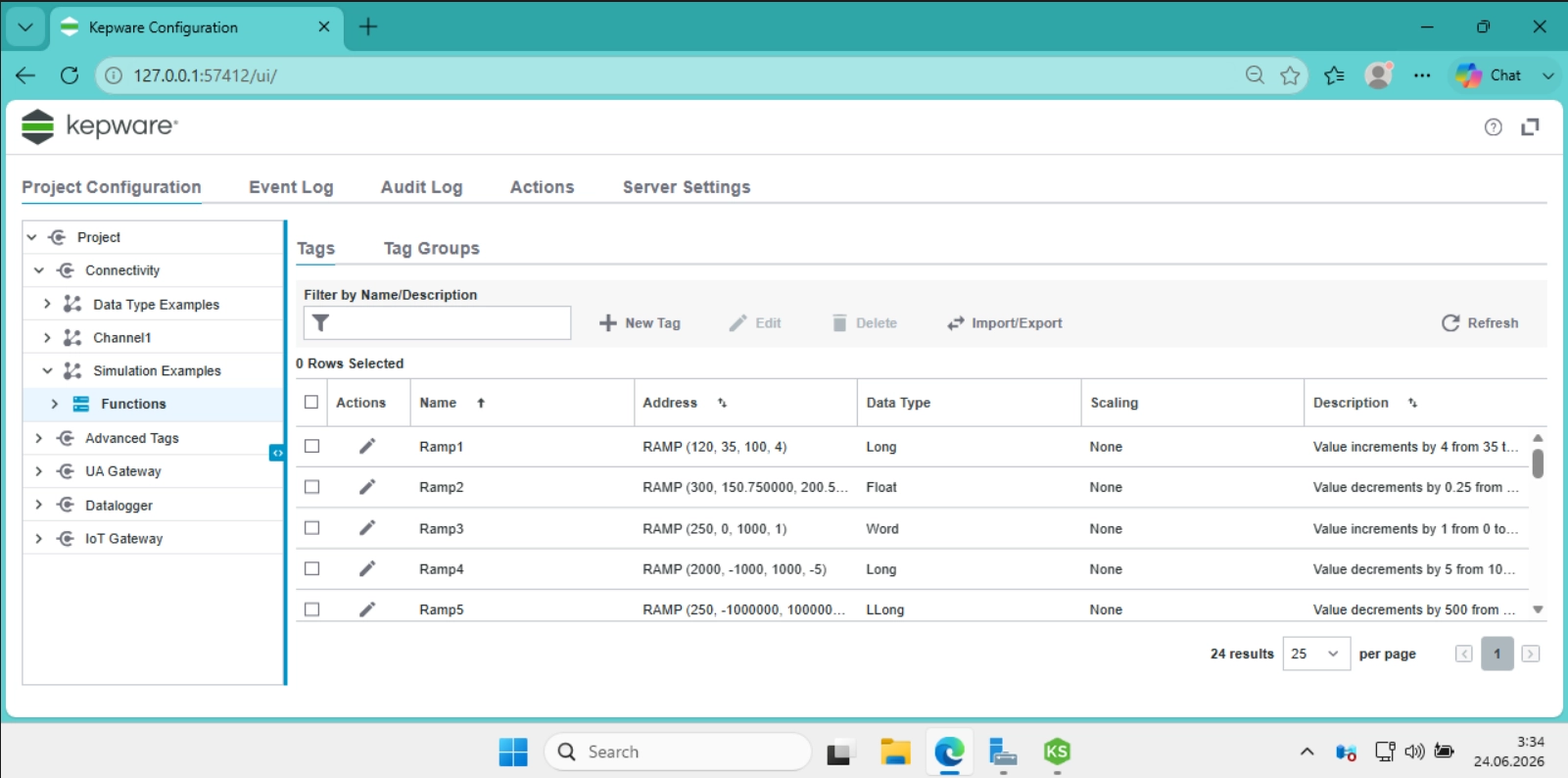Image resolution: width=1568 pixels, height=778 pixels.
Task: Expand the UA Gateway node
Action: [x=39, y=471]
